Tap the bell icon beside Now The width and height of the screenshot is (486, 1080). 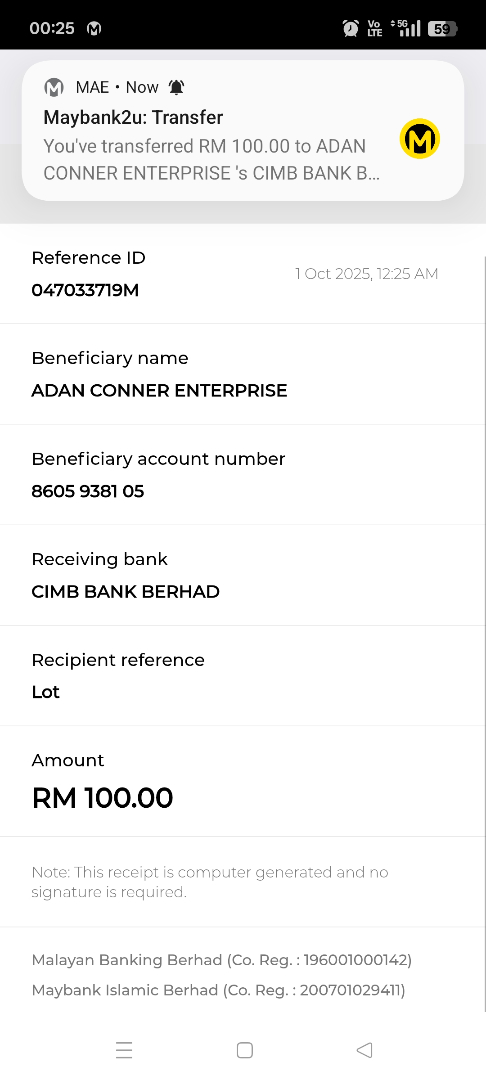(177, 87)
